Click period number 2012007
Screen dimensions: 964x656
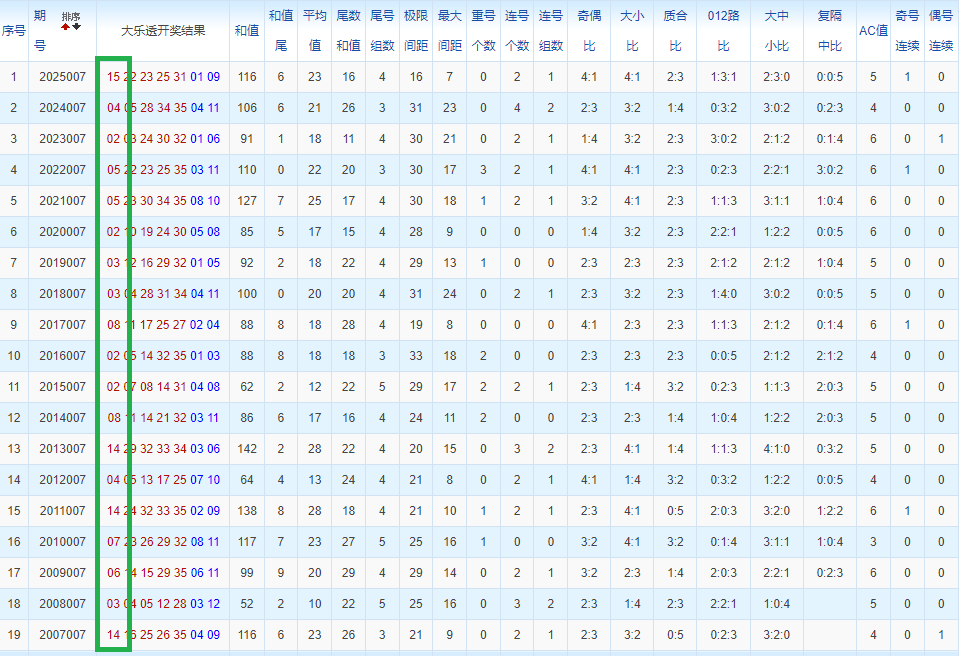click(x=62, y=480)
